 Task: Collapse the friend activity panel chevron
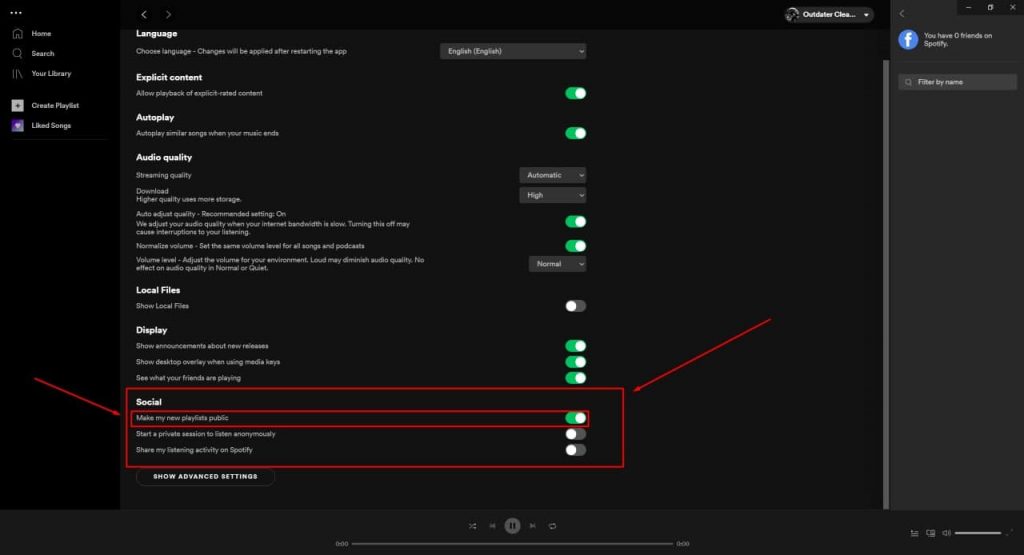tap(902, 13)
